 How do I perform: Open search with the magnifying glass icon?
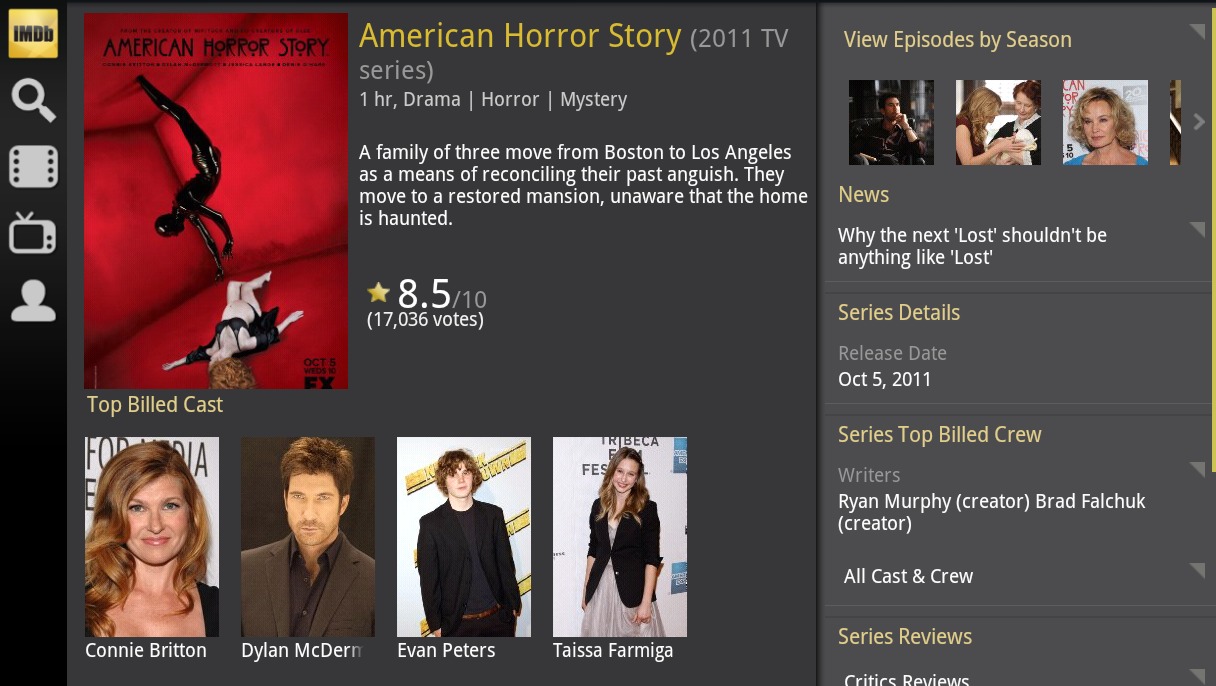pos(33,101)
